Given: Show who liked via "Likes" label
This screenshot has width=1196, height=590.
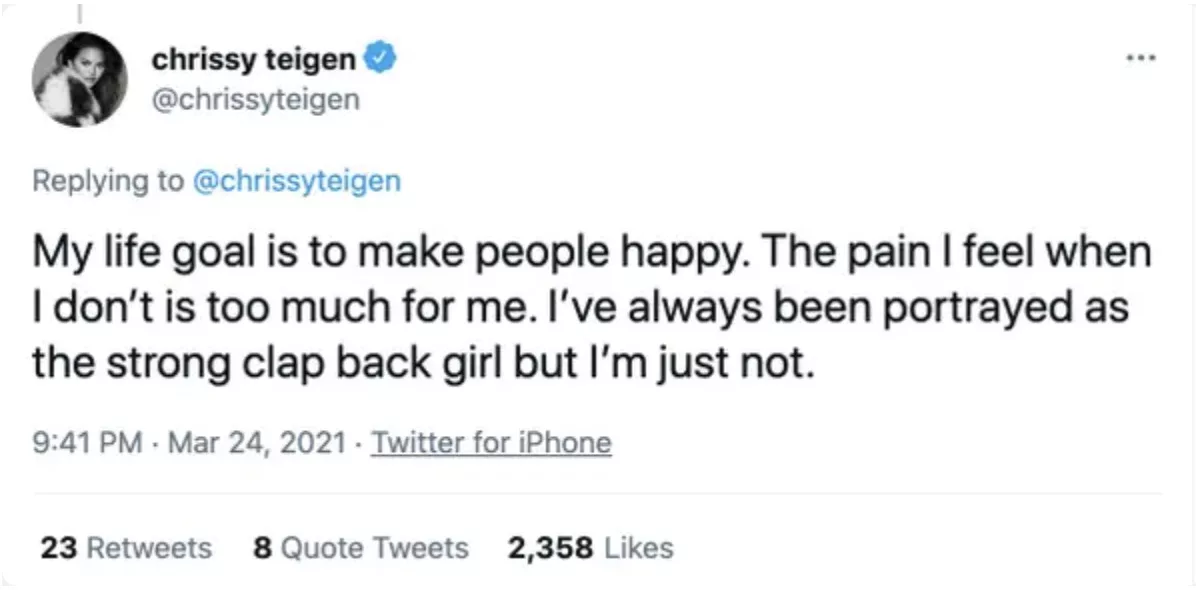Looking at the screenshot, I should (638, 547).
